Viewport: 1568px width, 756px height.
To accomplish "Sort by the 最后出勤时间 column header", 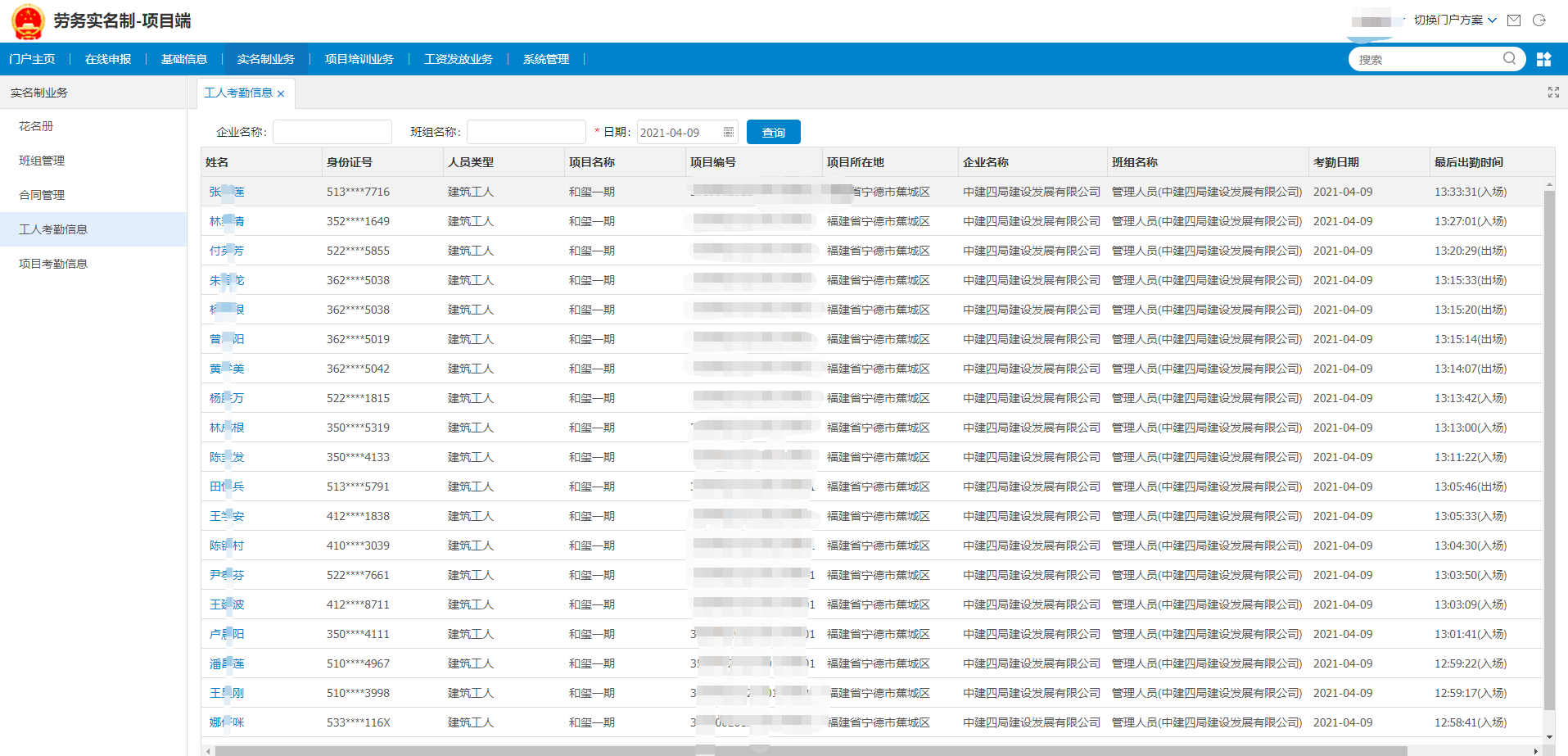I will pos(1468,162).
